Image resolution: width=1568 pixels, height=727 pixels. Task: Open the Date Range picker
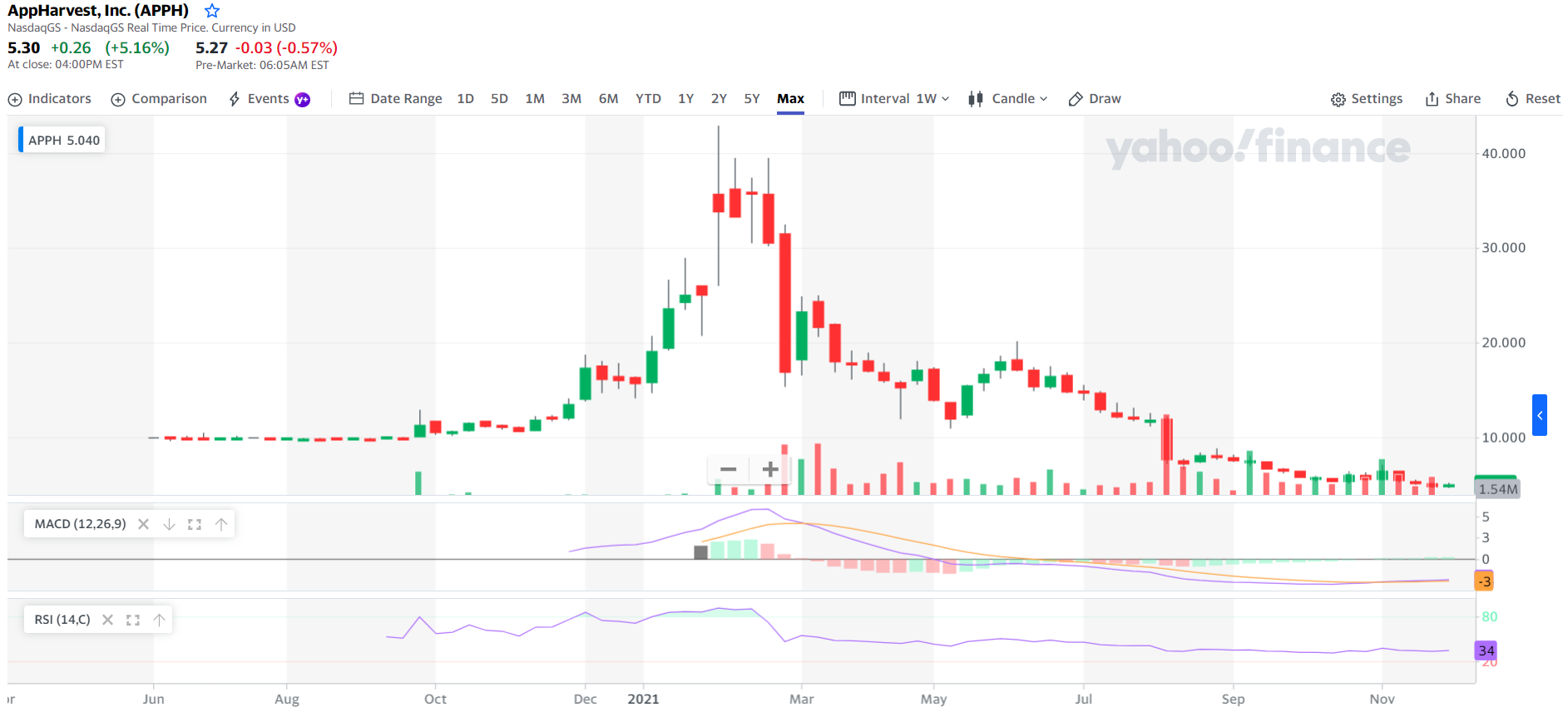click(x=396, y=99)
